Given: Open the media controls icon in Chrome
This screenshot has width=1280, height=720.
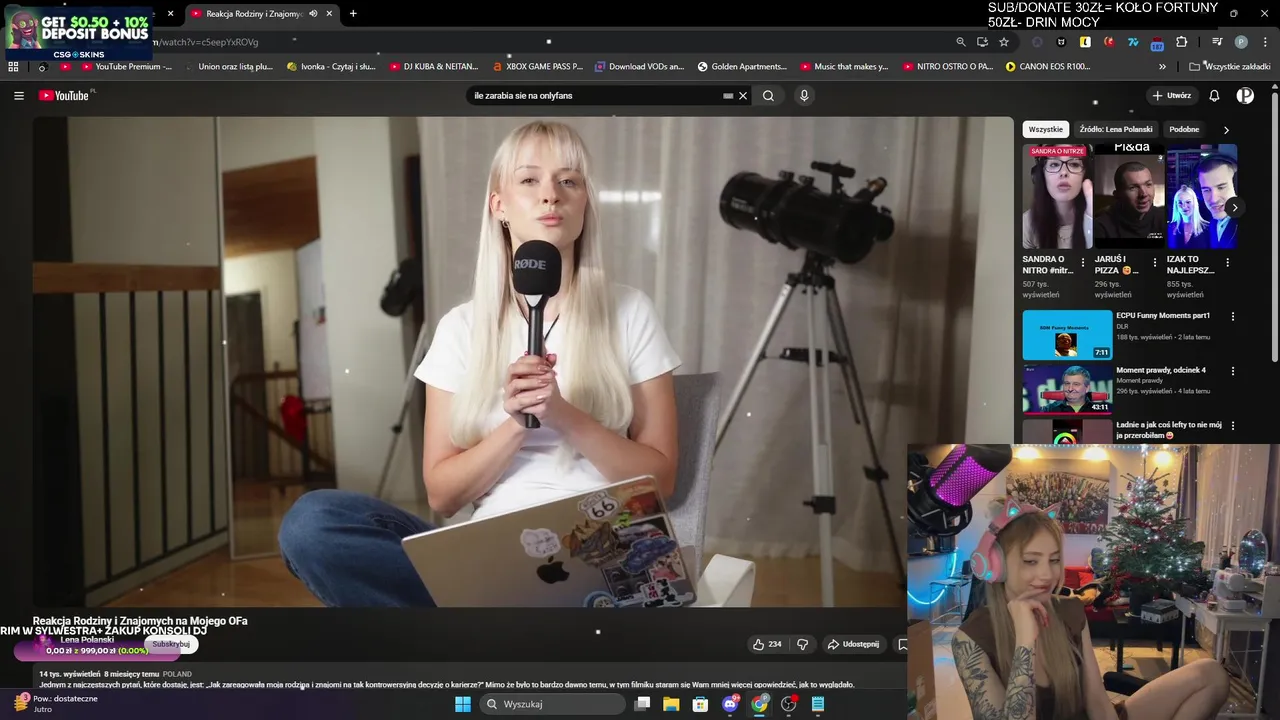Looking at the screenshot, I should tap(1217, 42).
